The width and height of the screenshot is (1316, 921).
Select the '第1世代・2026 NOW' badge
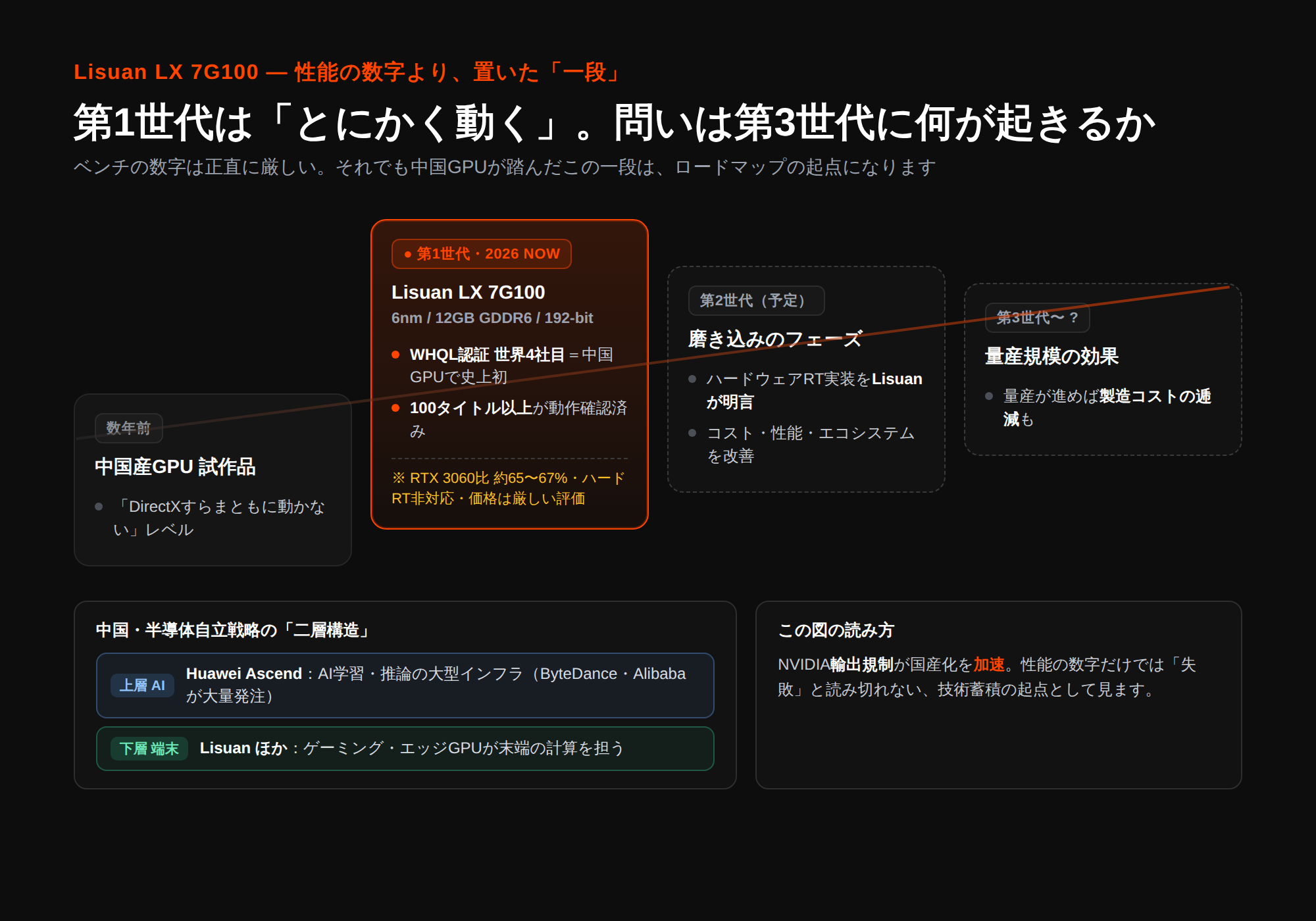(482, 254)
